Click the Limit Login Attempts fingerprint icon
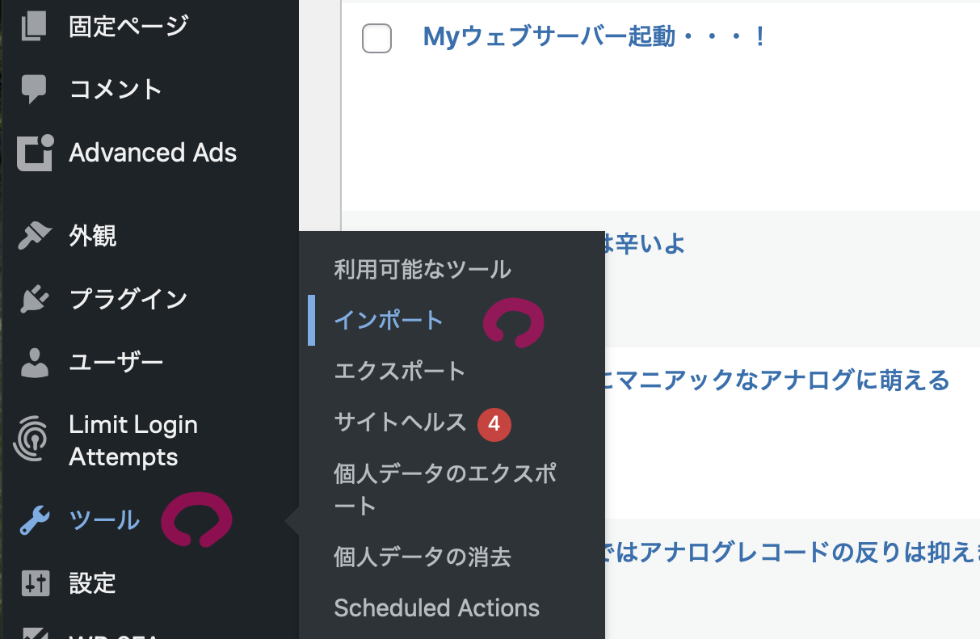The width and height of the screenshot is (980, 639). 34,441
